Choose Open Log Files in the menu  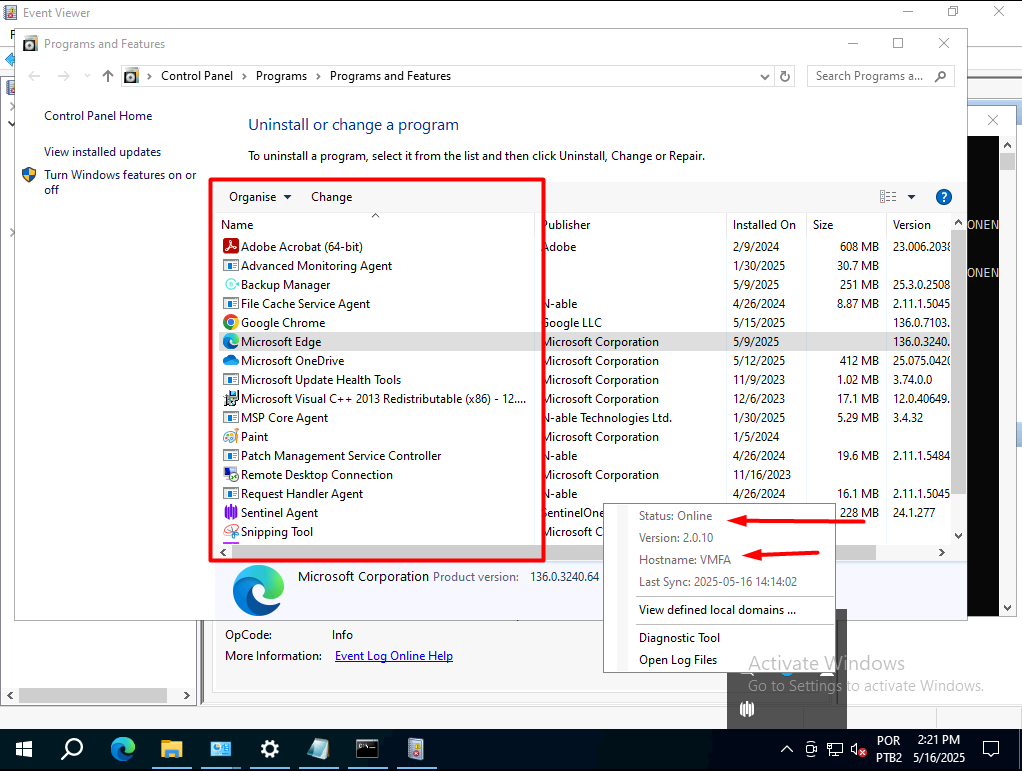(678, 660)
